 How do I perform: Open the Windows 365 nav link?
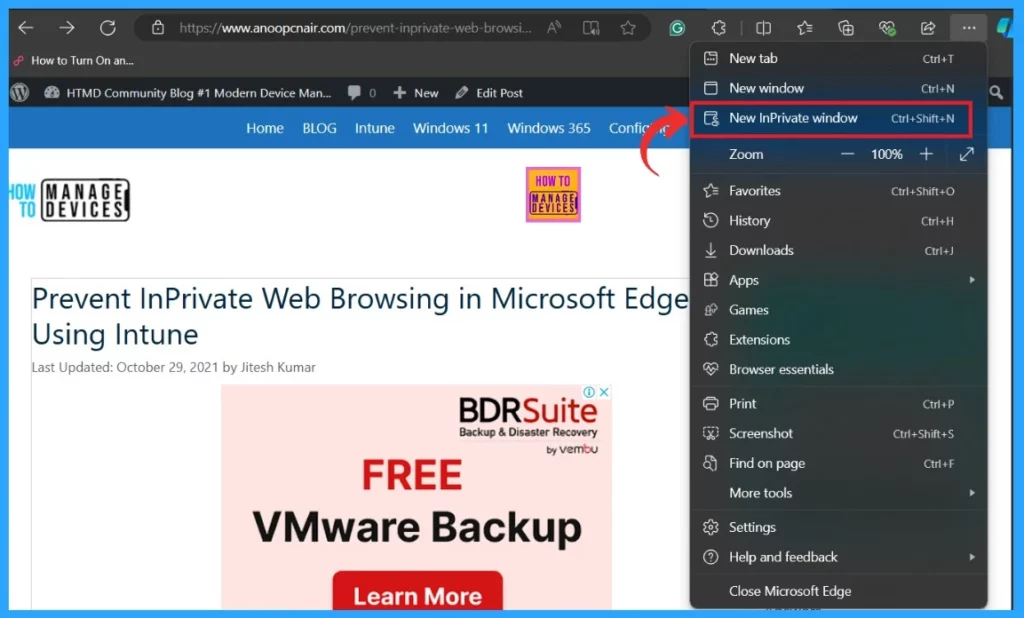pyautogui.click(x=549, y=128)
